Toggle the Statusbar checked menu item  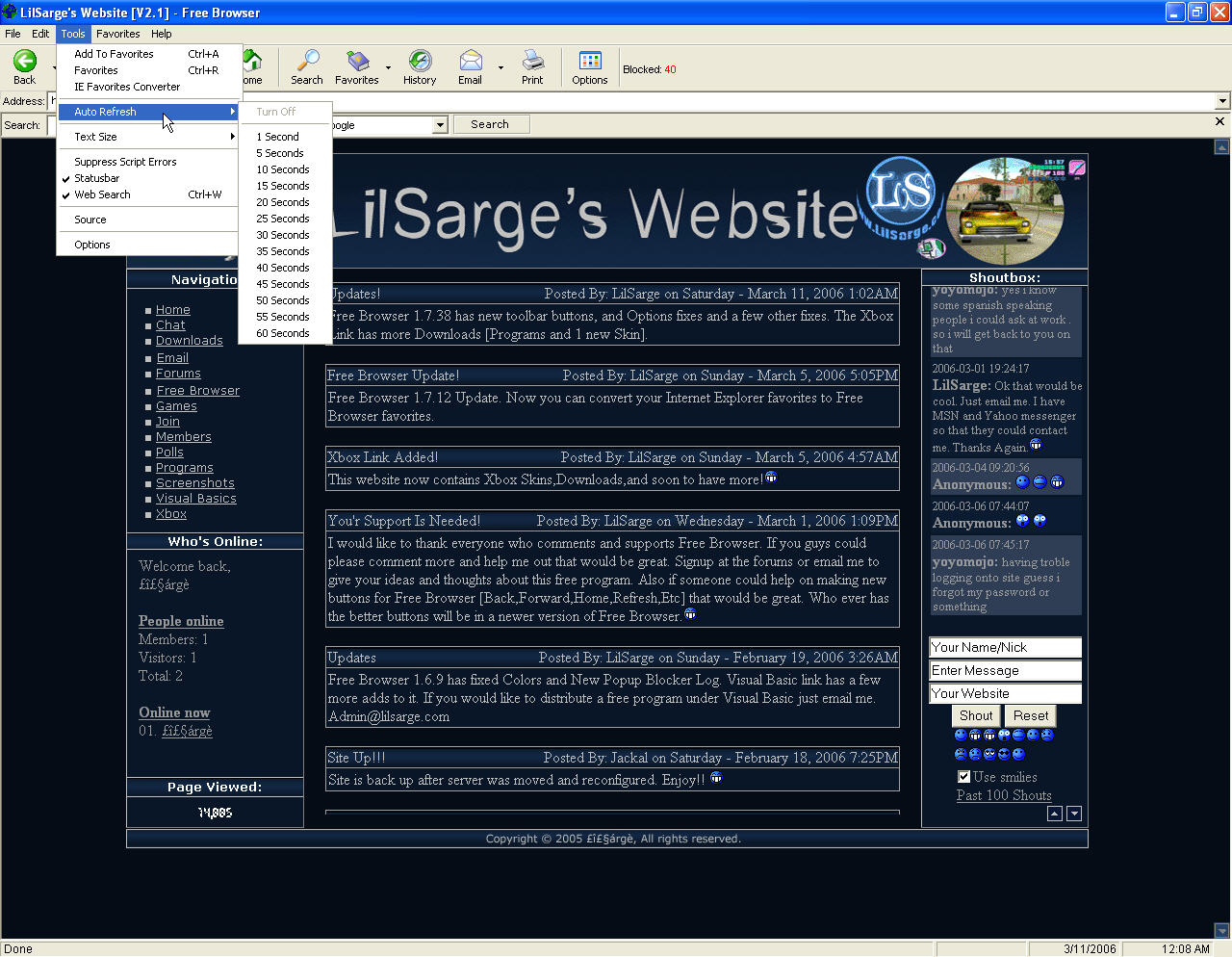pos(148,178)
